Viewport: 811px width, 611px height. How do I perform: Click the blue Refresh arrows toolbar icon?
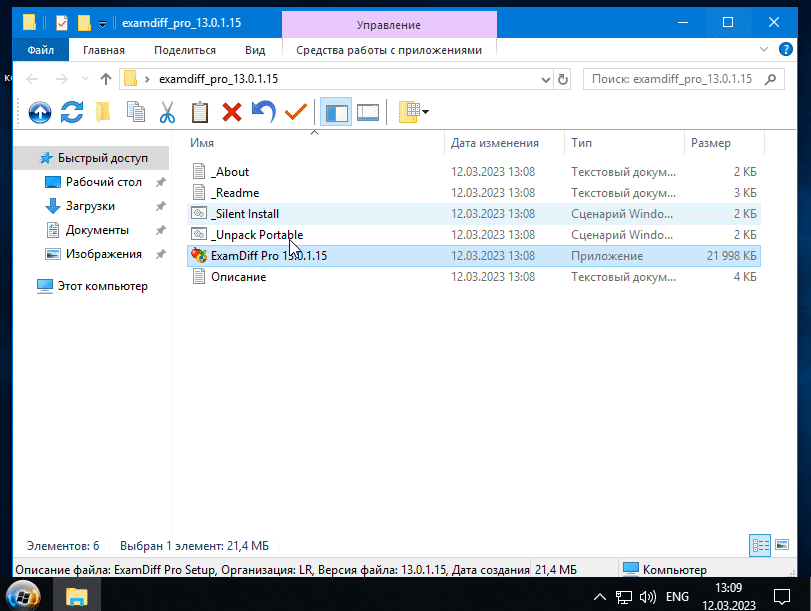point(71,112)
